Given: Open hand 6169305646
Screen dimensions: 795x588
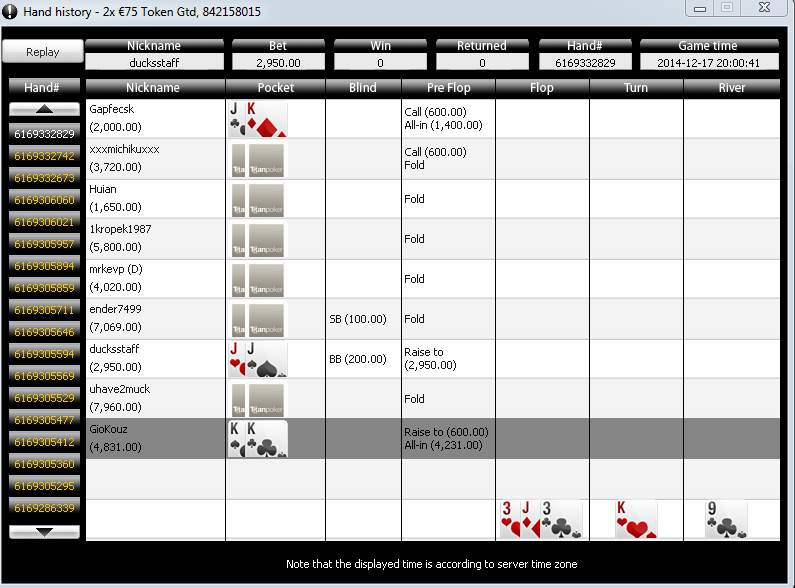Looking at the screenshot, I should 44,332.
